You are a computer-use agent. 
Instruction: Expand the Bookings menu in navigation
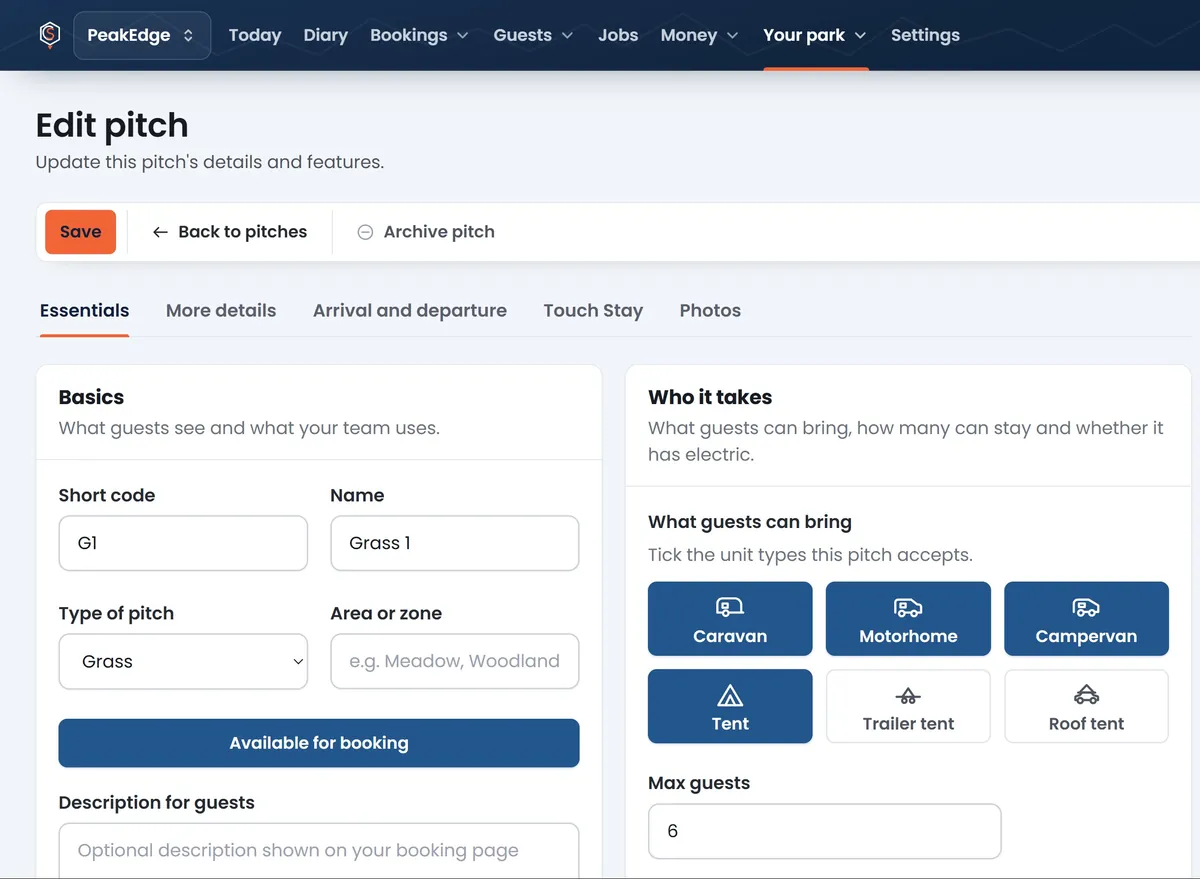point(419,35)
